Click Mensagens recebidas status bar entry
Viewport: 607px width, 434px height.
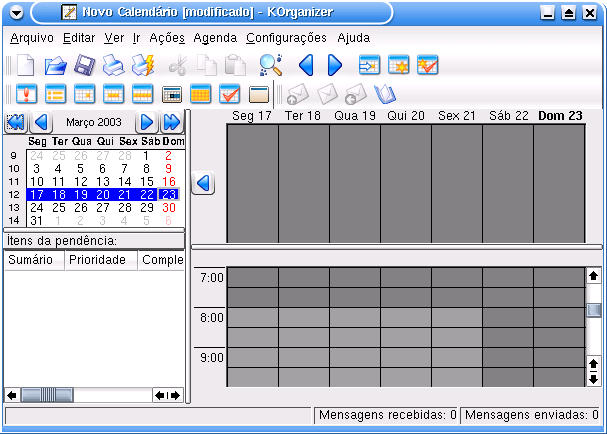pyautogui.click(x=388, y=415)
